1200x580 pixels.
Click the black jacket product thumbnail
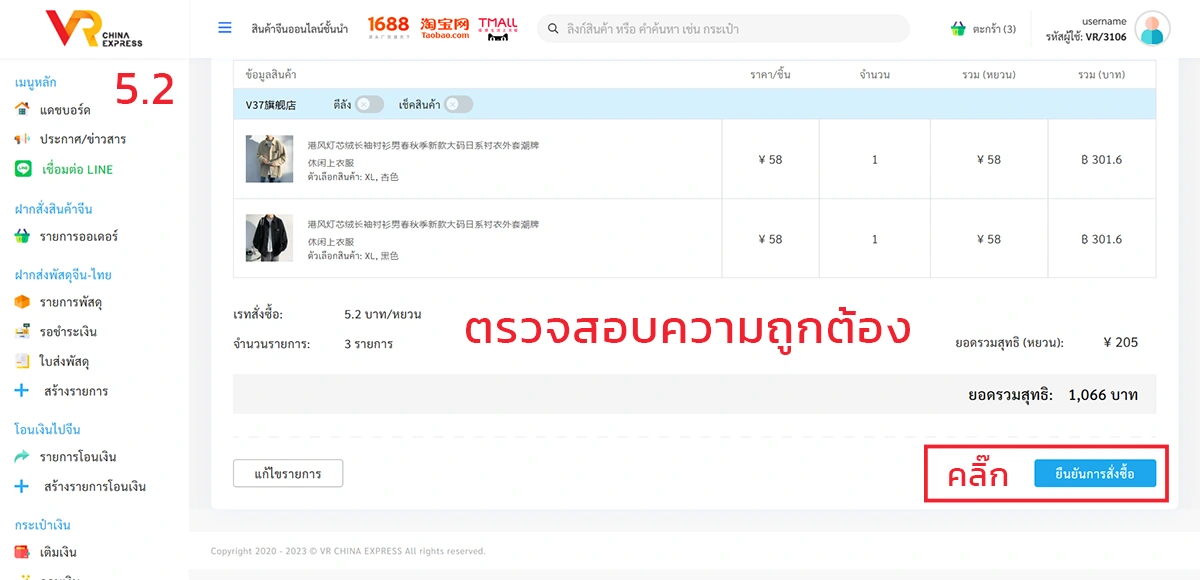point(269,239)
